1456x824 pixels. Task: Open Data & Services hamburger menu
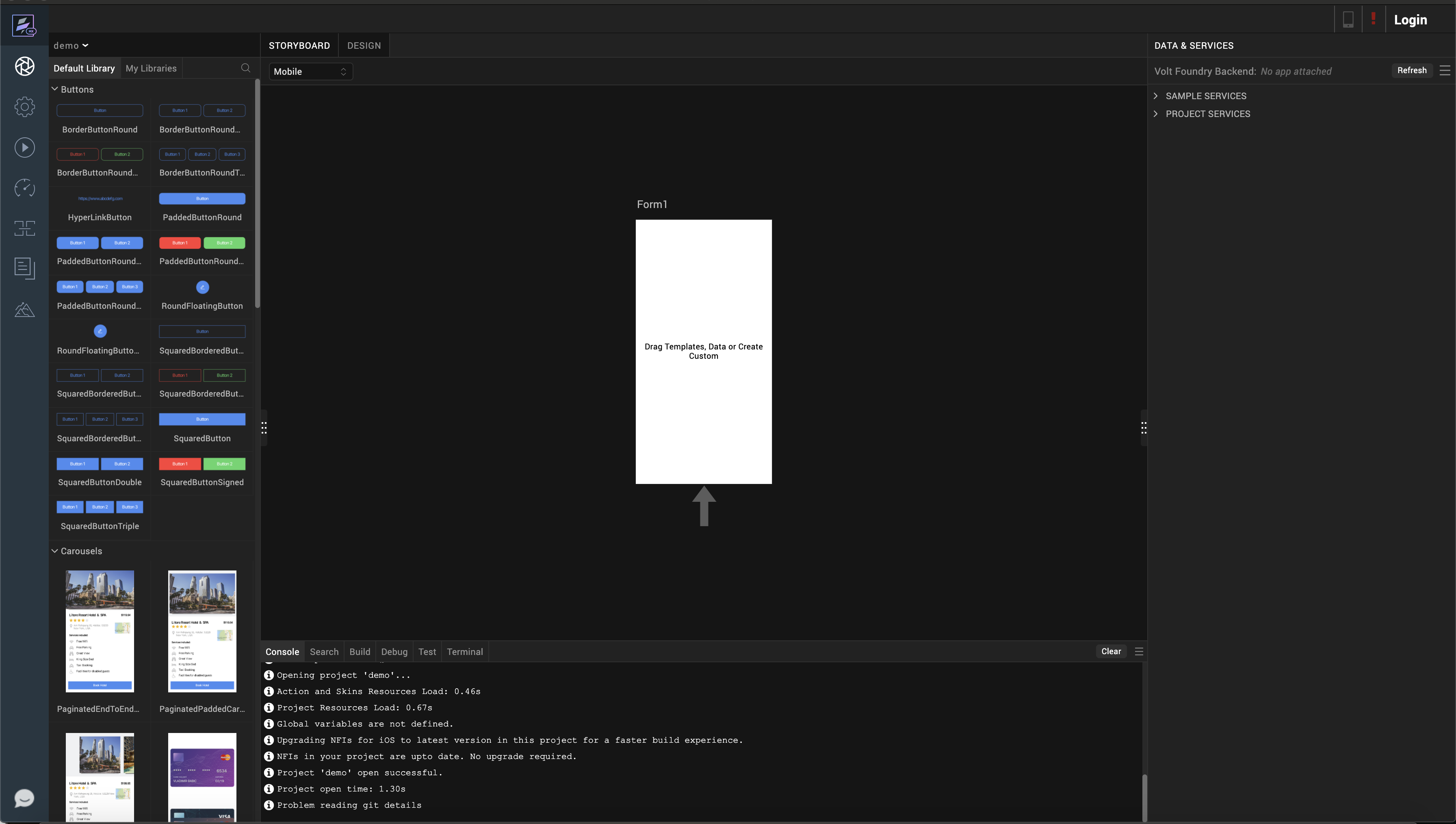(1445, 71)
